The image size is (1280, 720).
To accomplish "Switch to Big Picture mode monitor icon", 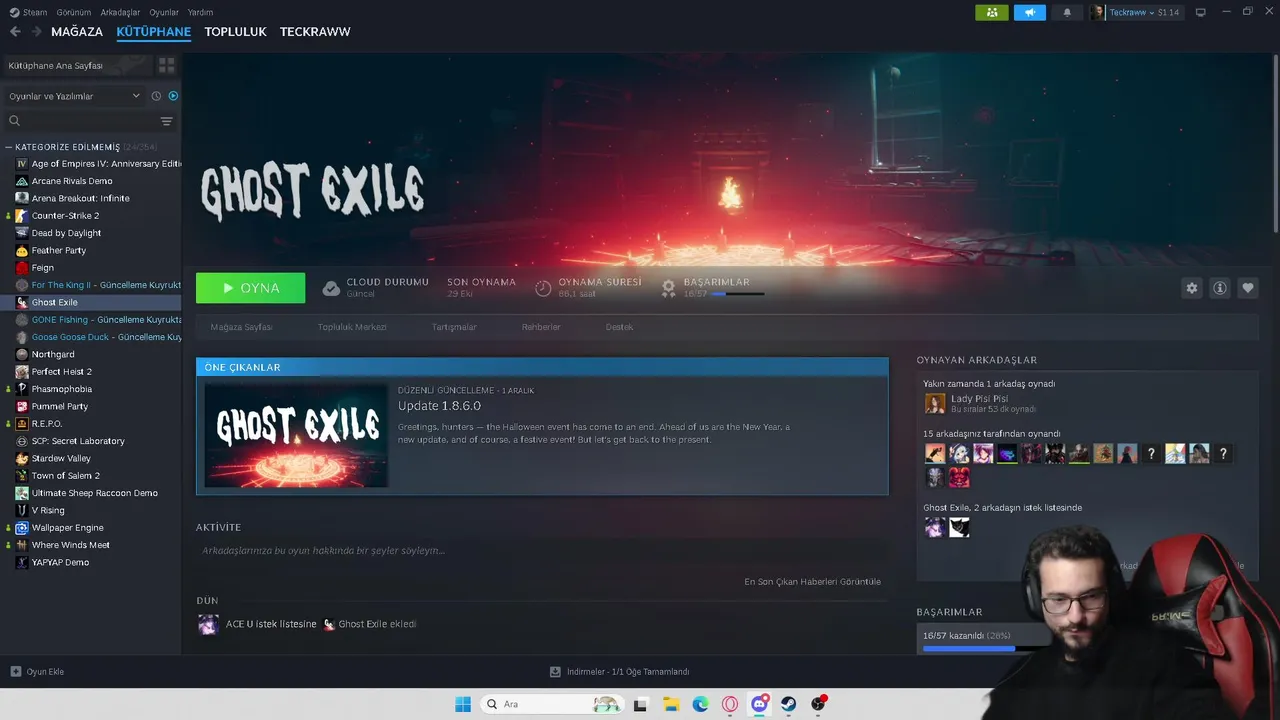I will click(1201, 12).
